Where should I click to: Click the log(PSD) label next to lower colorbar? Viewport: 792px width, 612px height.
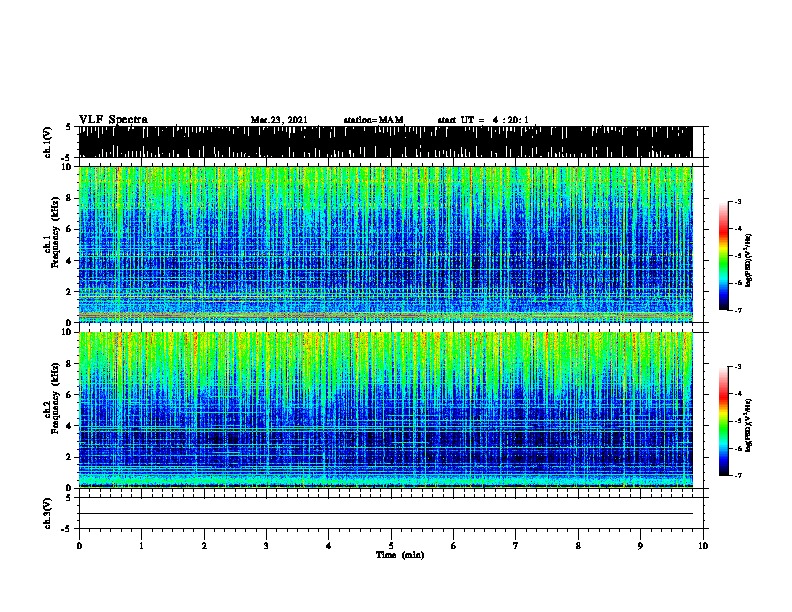coord(748,425)
